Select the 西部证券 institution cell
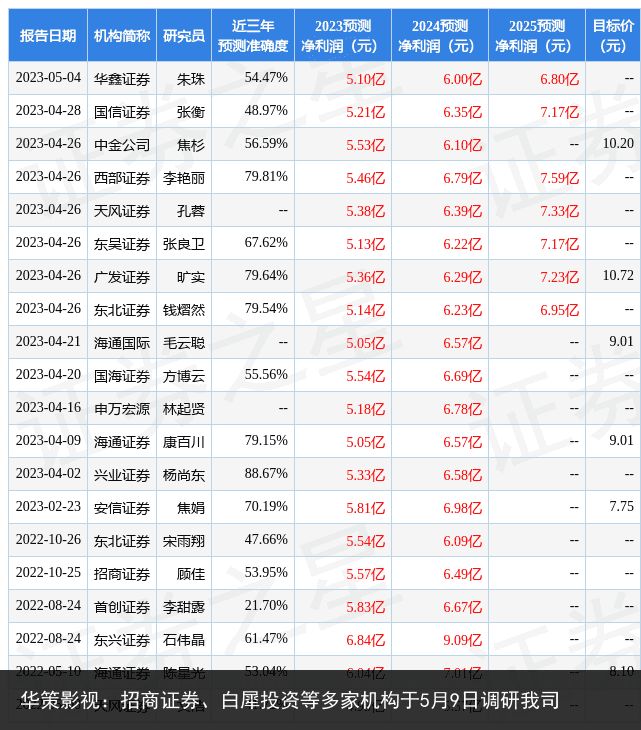The image size is (641, 730). click(x=122, y=178)
